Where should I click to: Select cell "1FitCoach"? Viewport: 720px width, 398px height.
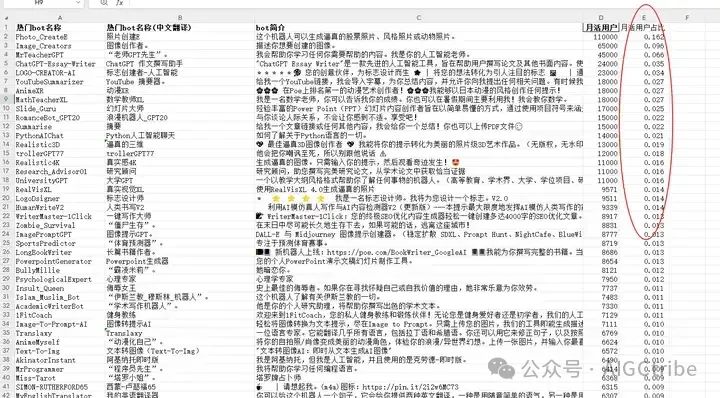(x=34, y=315)
